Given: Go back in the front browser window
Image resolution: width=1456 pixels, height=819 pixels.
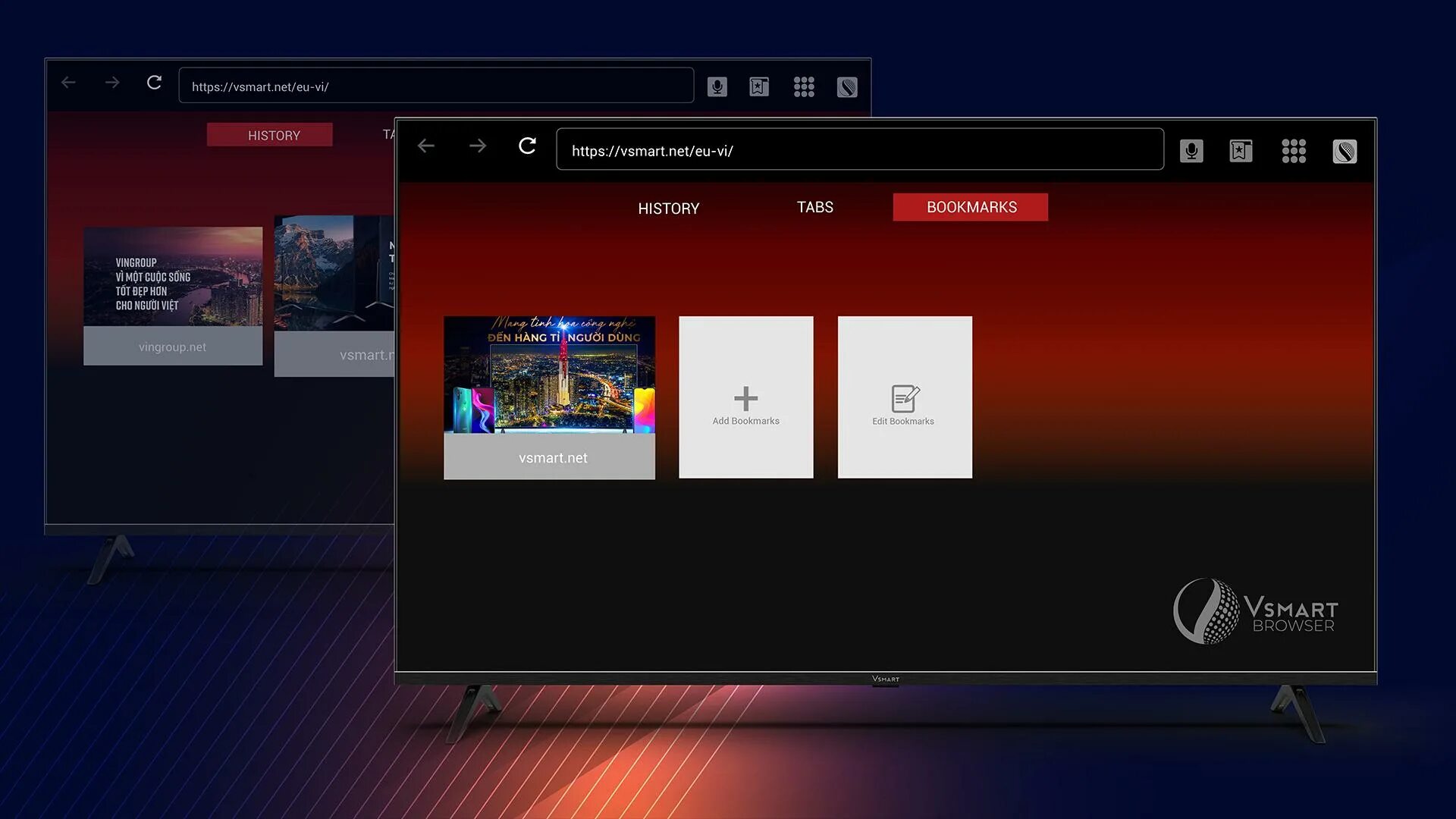Looking at the screenshot, I should tap(426, 146).
